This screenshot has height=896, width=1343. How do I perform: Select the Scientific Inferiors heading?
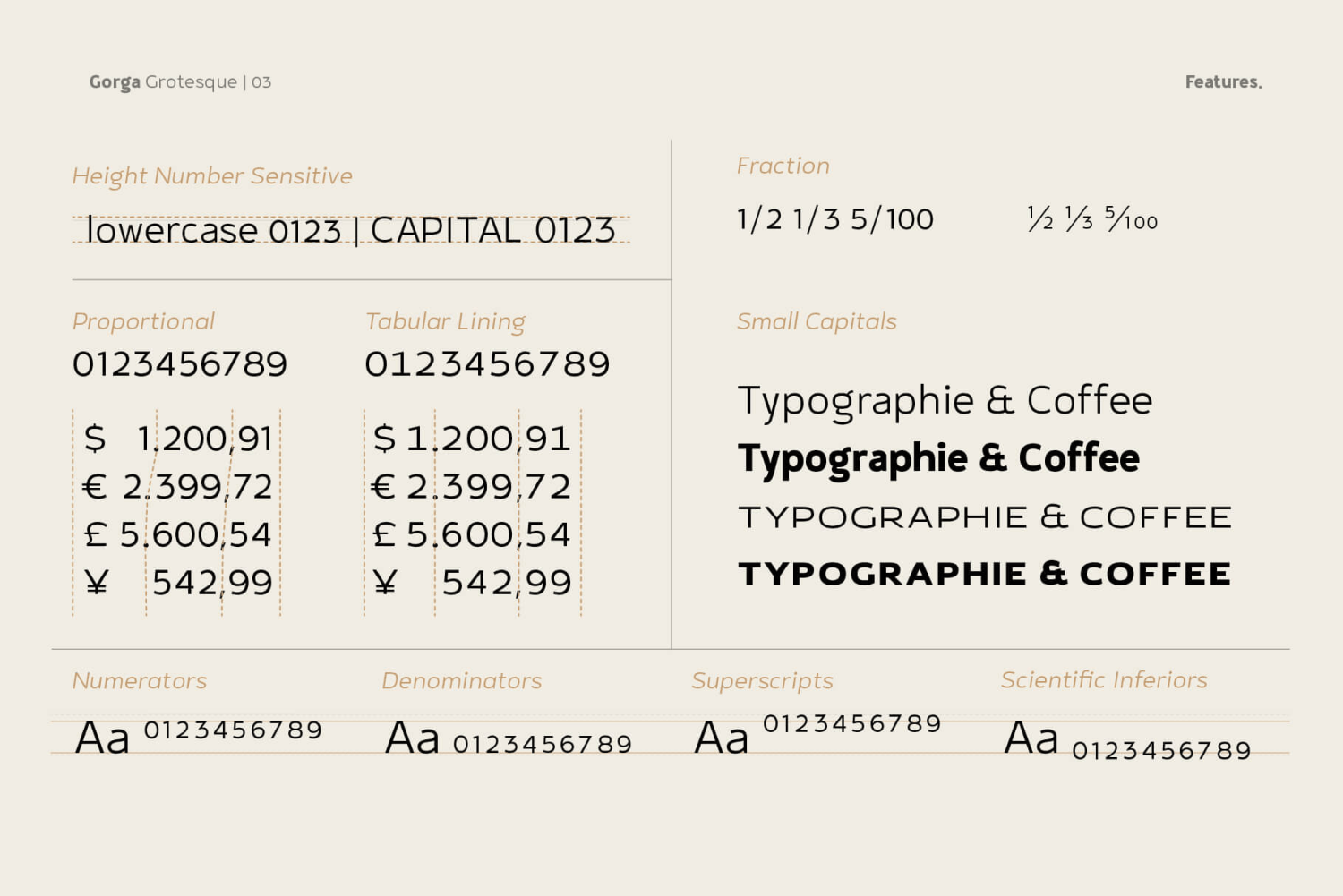pos(1103,680)
